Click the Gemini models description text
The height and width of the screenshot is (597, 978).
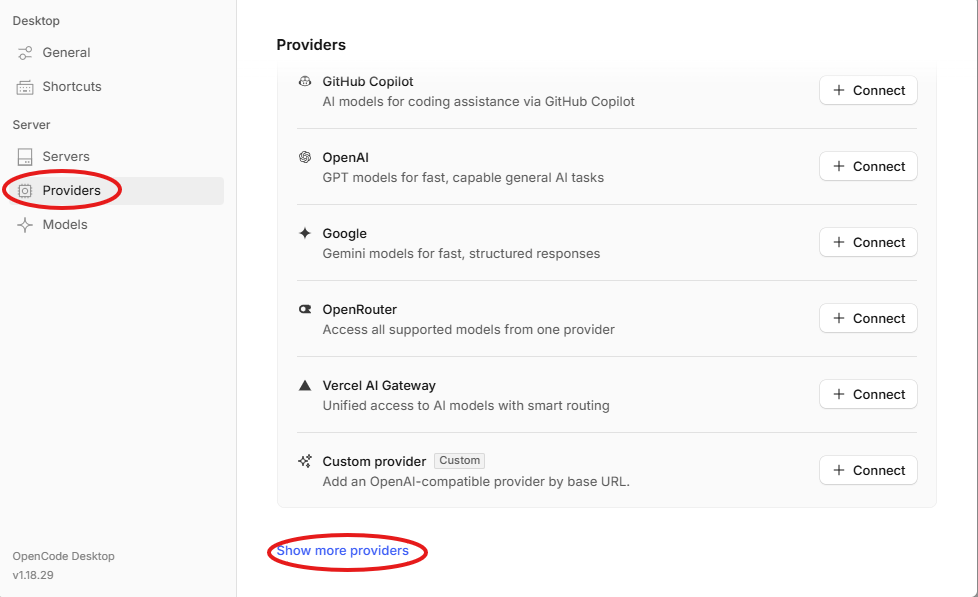(x=461, y=254)
